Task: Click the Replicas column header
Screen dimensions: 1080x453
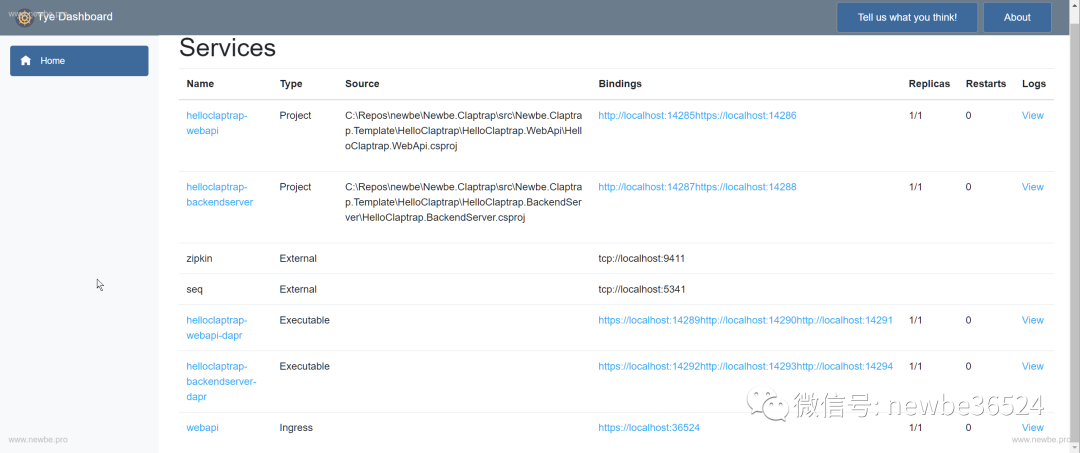Action: [x=929, y=84]
